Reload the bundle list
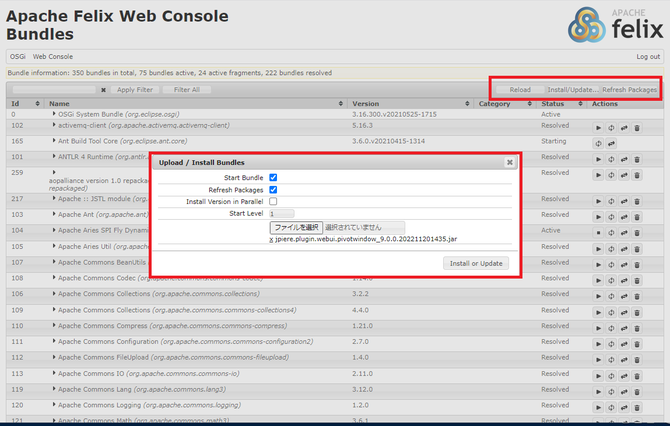Viewport: 670px width, 426px height. pos(520,90)
